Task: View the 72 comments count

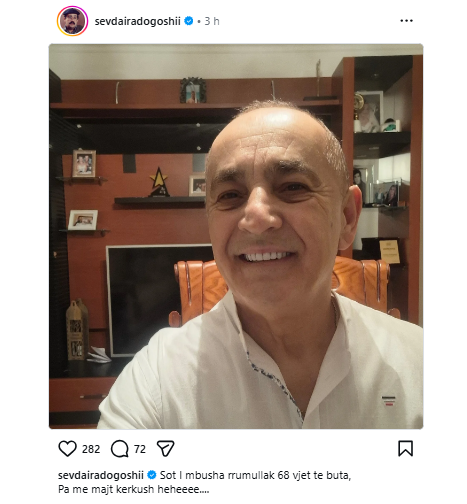Action: 140,449
